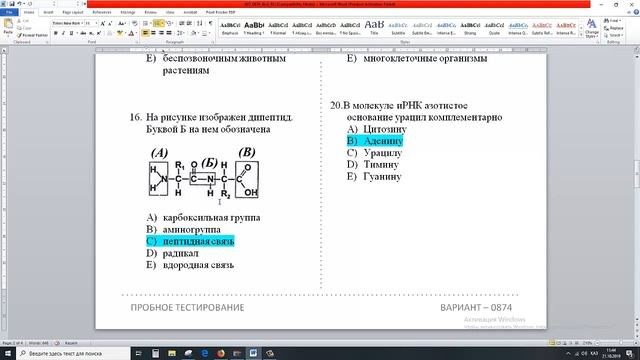This screenshot has height=360, width=640.
Task: Apply subscript formatting
Action: click(x=91, y=33)
